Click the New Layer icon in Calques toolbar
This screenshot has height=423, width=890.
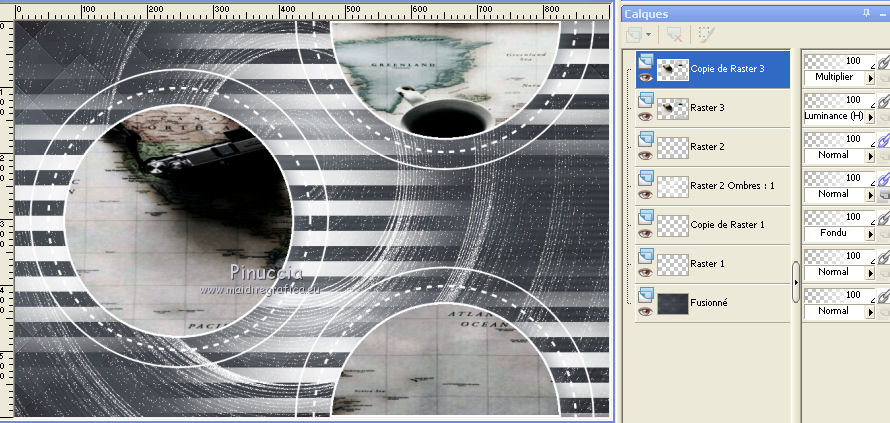point(633,35)
